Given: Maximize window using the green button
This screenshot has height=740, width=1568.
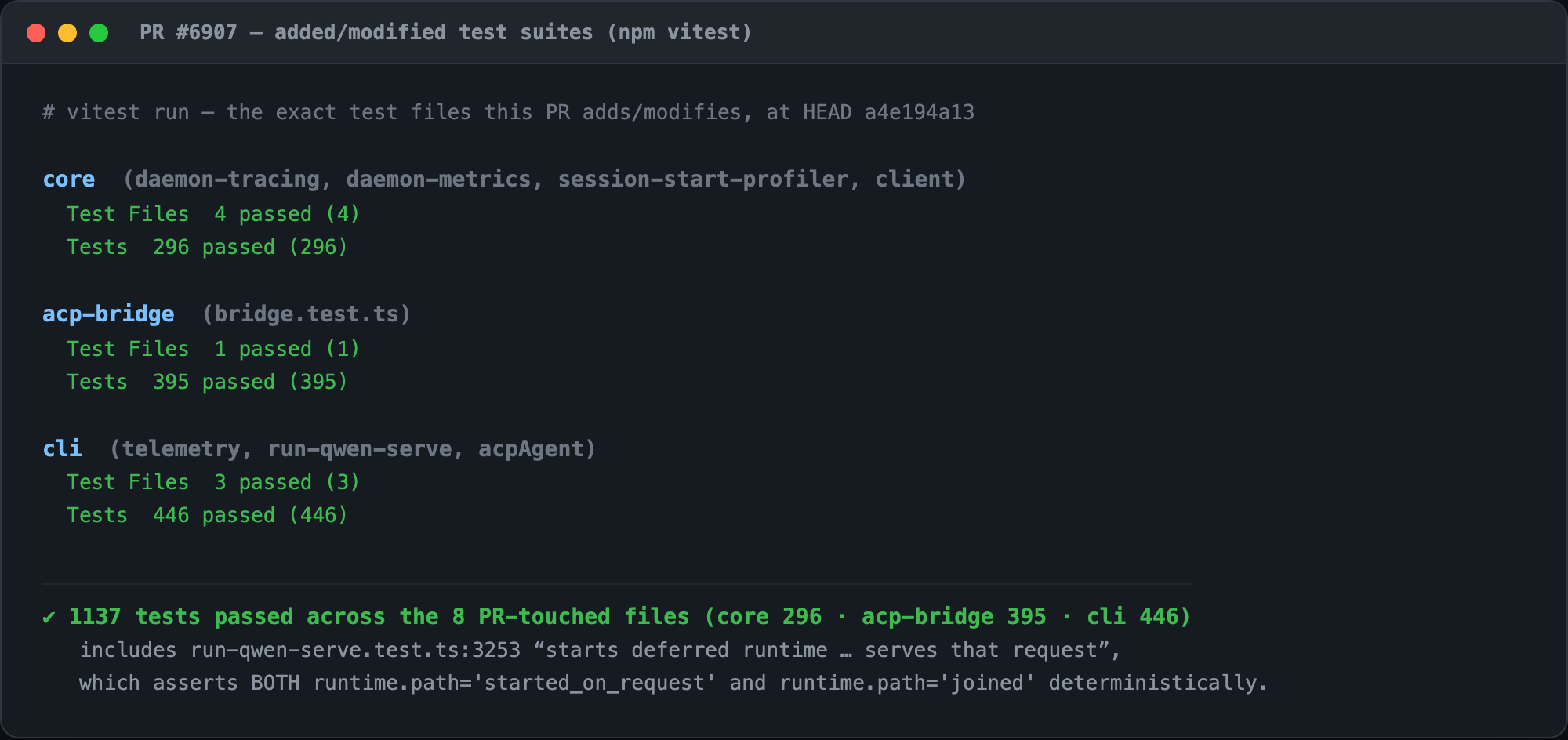Looking at the screenshot, I should [99, 33].
